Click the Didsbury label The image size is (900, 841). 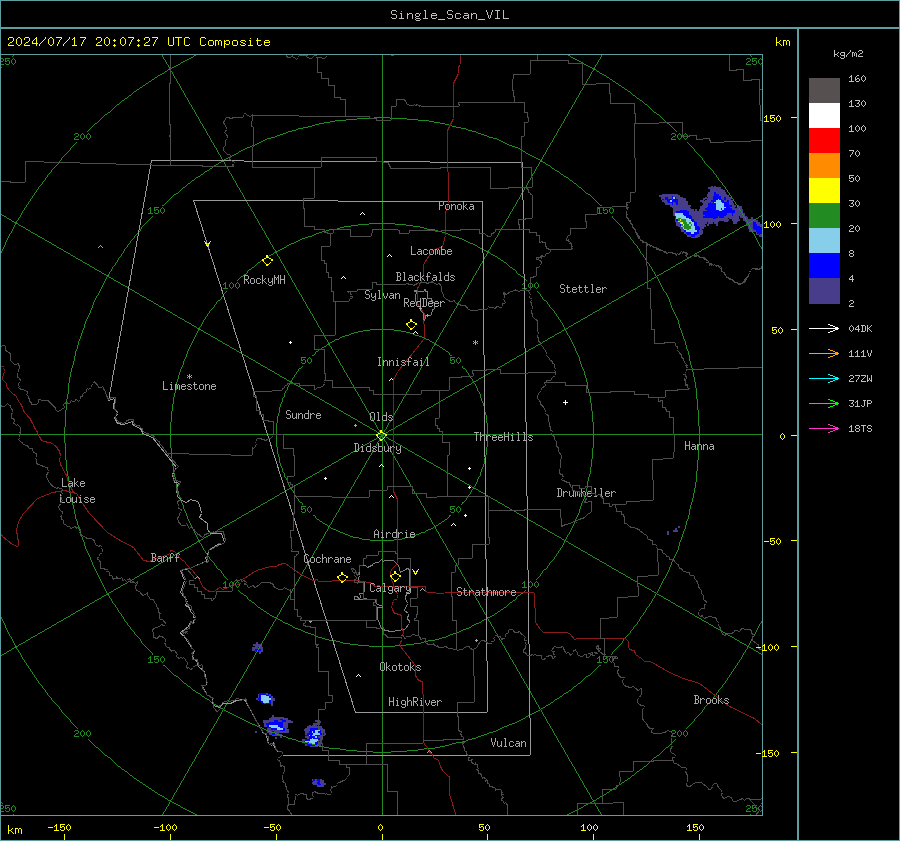[377, 448]
